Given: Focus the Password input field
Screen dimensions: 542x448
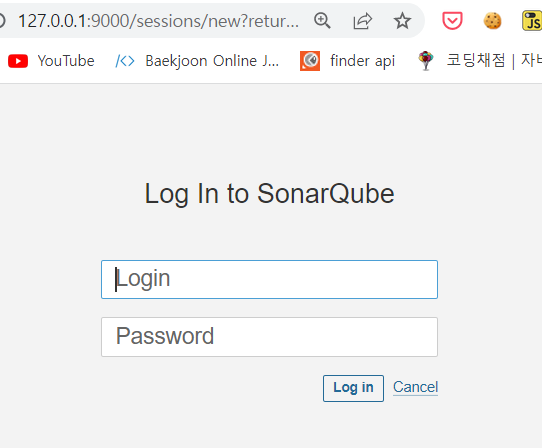Looking at the screenshot, I should click(x=269, y=337).
